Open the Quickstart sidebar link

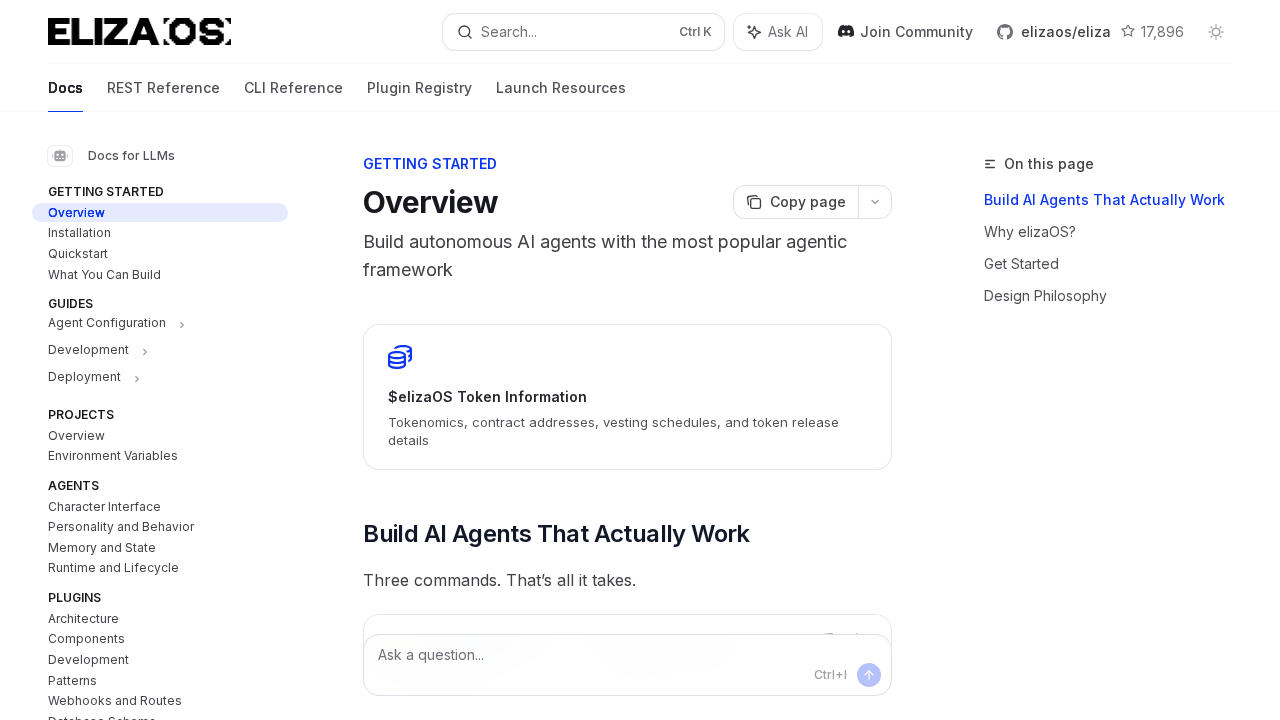click(x=78, y=254)
